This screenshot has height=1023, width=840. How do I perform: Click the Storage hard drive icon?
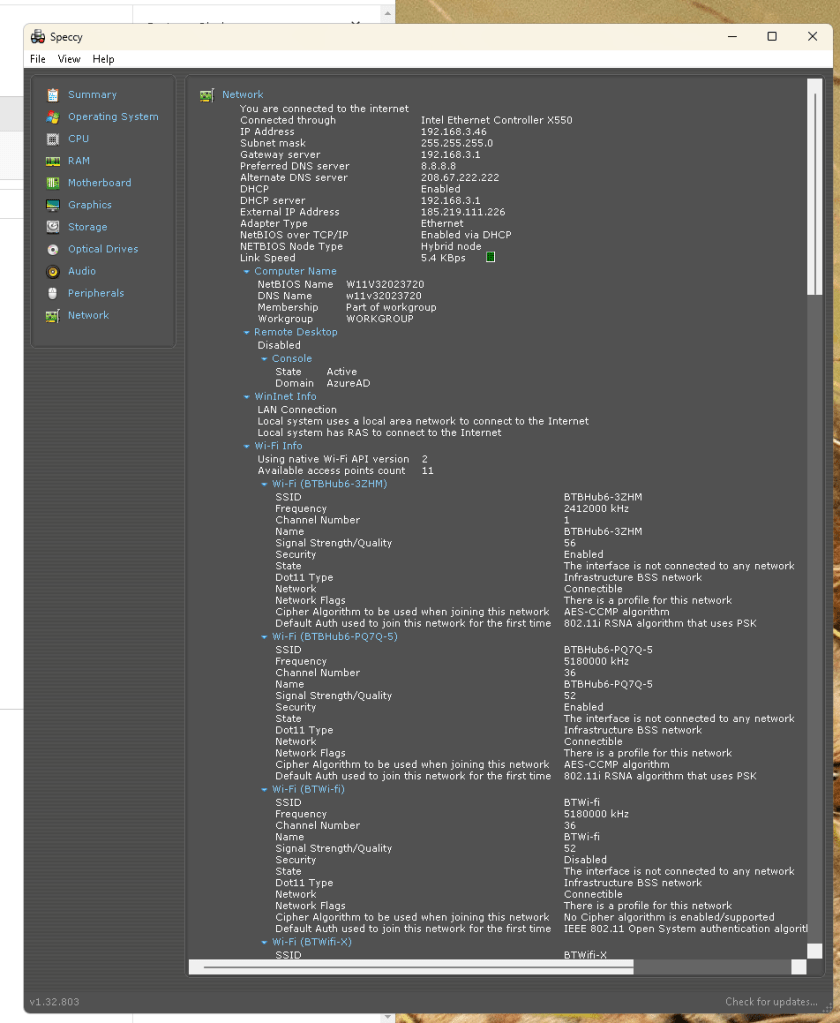click(x=53, y=227)
